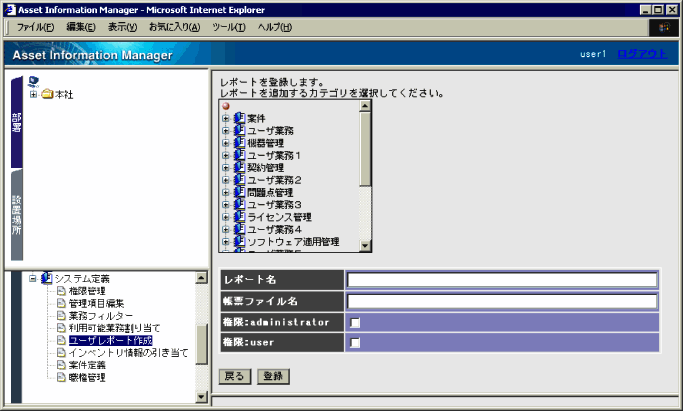Click the book icon beside ユーザ業務1
Image resolution: width=683 pixels, height=411 pixels.
[239, 155]
